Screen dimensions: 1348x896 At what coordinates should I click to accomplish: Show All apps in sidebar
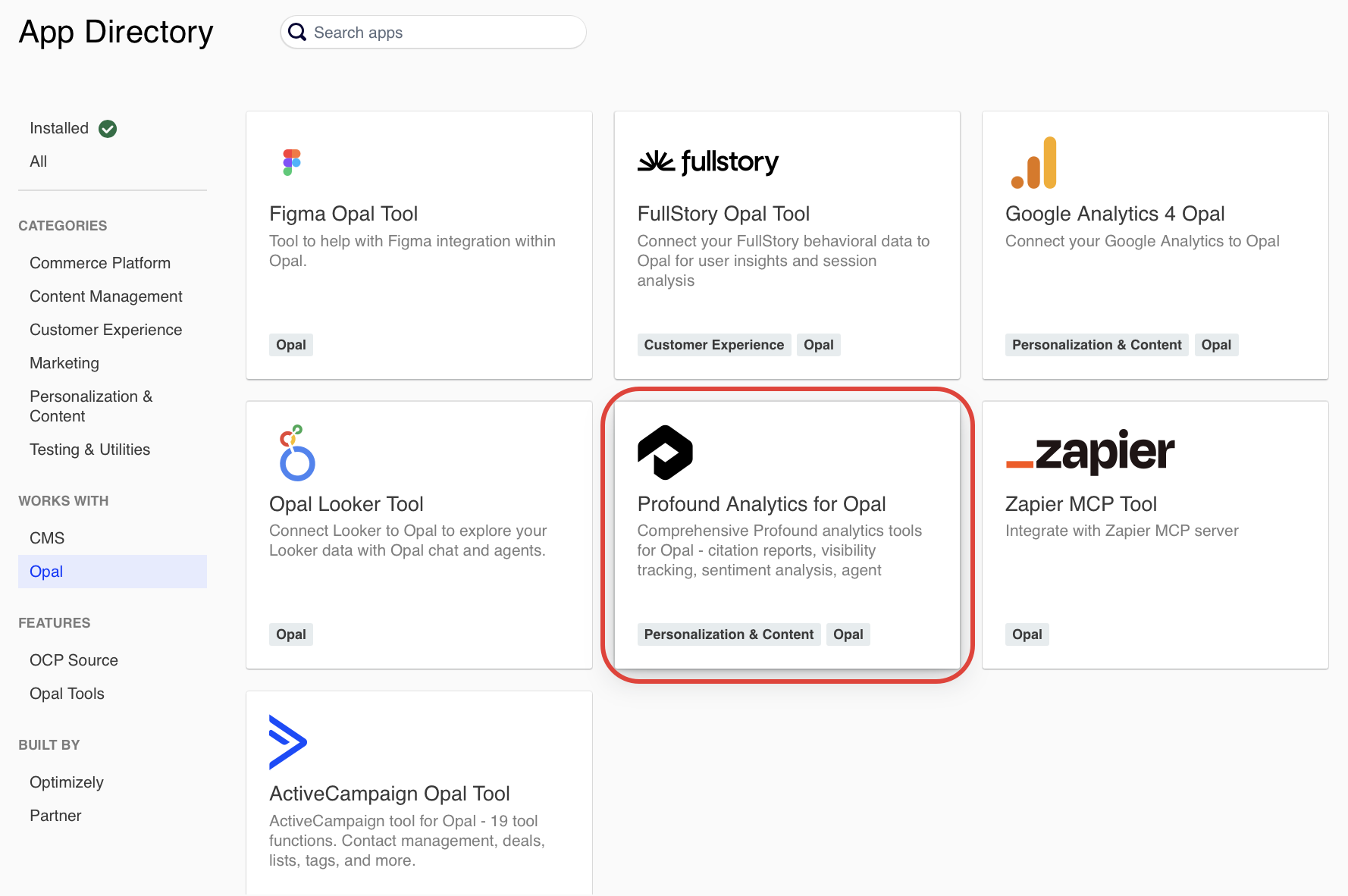tap(39, 161)
